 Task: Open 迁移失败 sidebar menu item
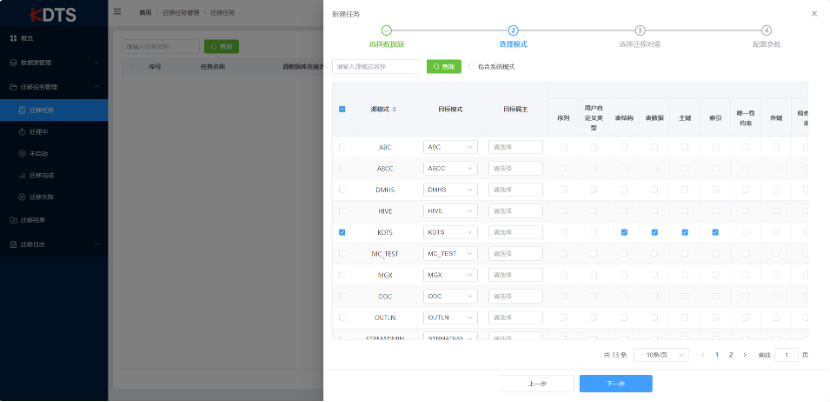pyautogui.click(x=54, y=197)
